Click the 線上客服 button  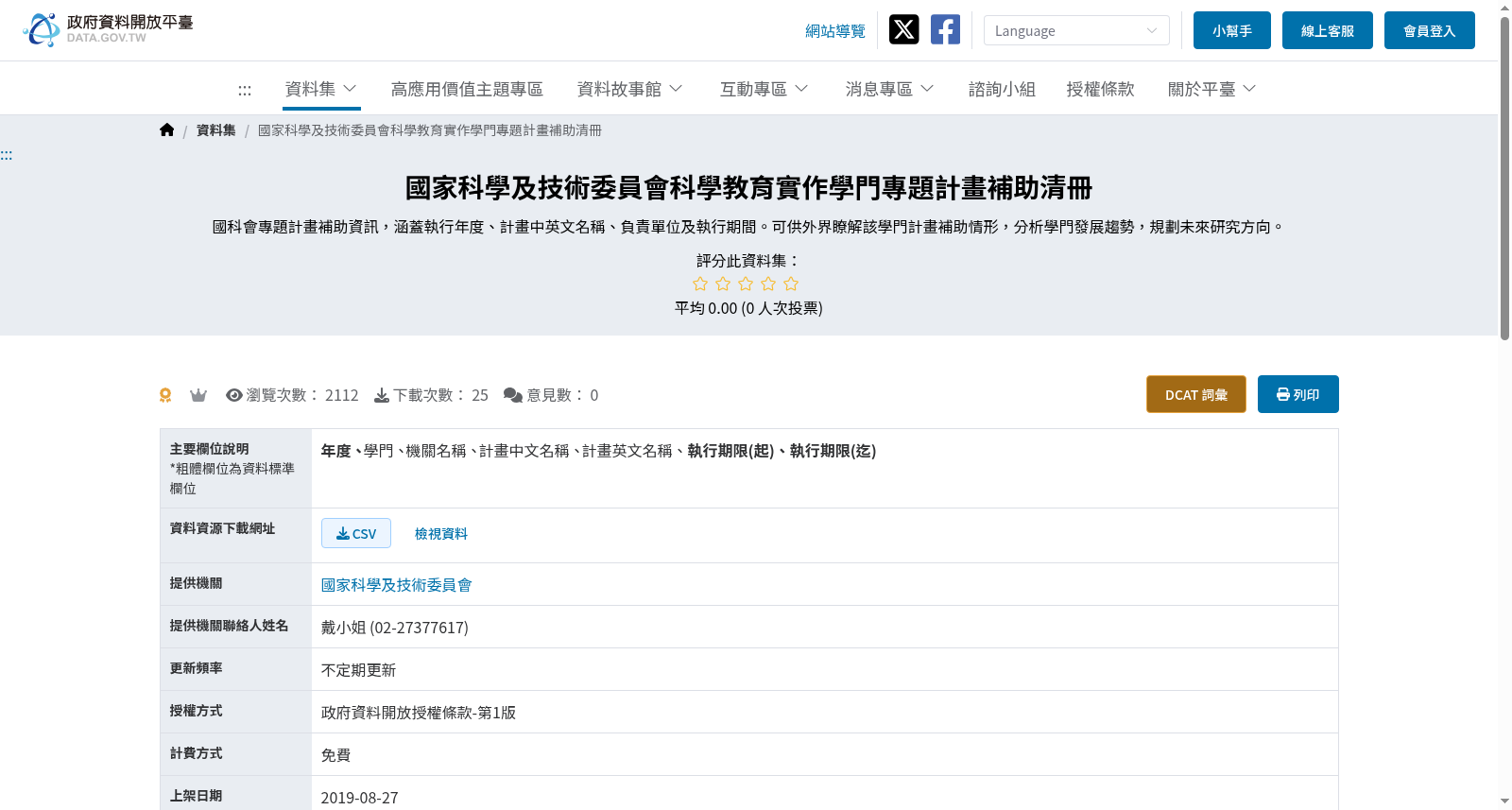pos(1327,30)
